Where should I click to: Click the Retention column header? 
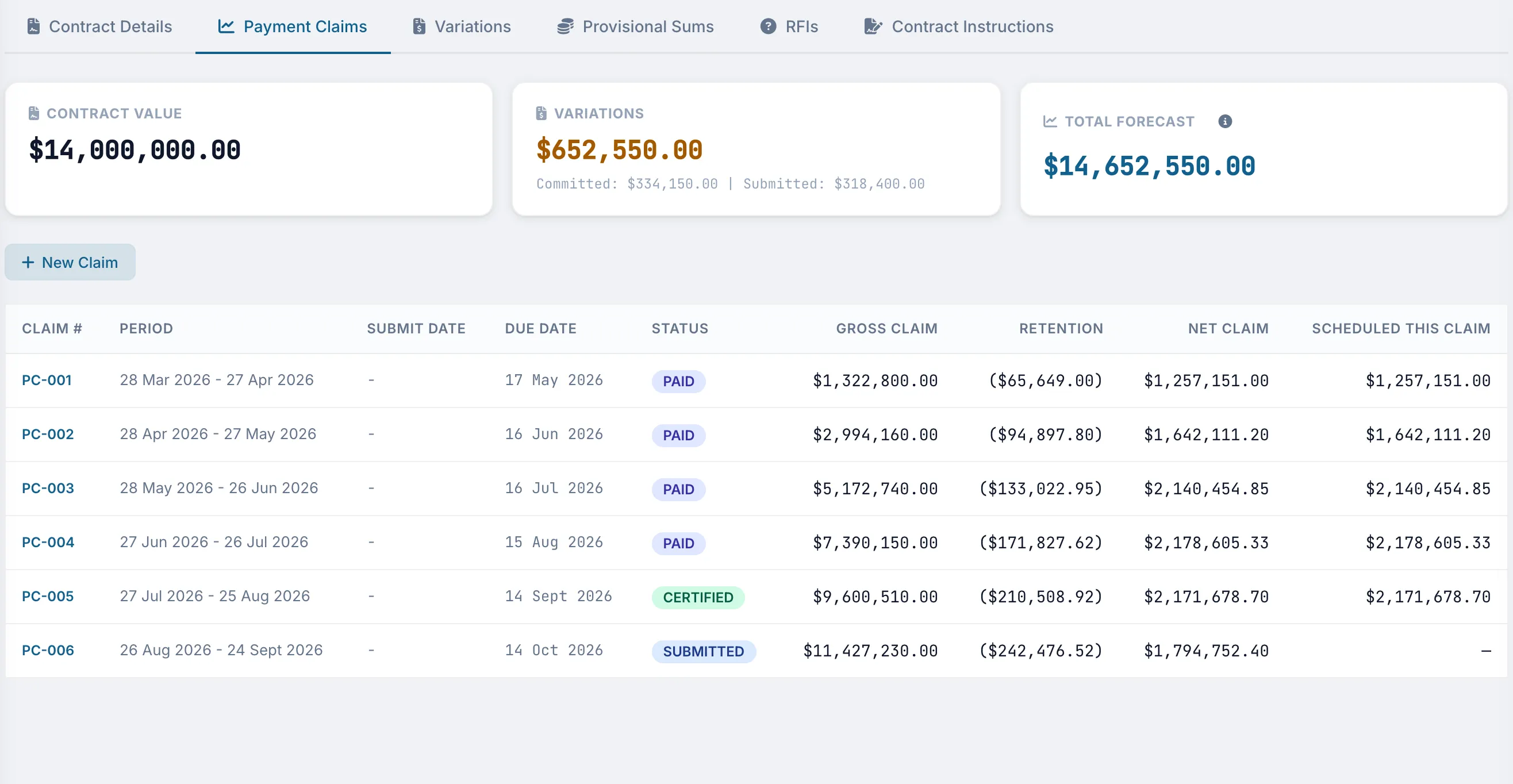tap(1061, 328)
